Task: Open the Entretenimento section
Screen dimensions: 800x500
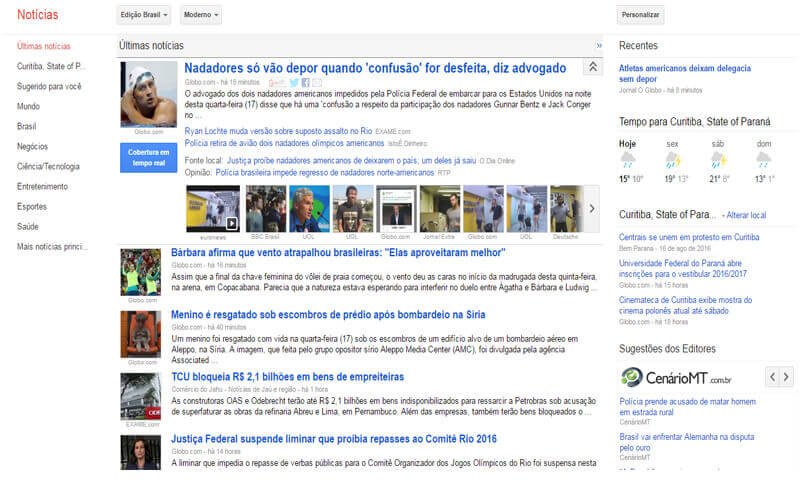Action: (x=42, y=186)
